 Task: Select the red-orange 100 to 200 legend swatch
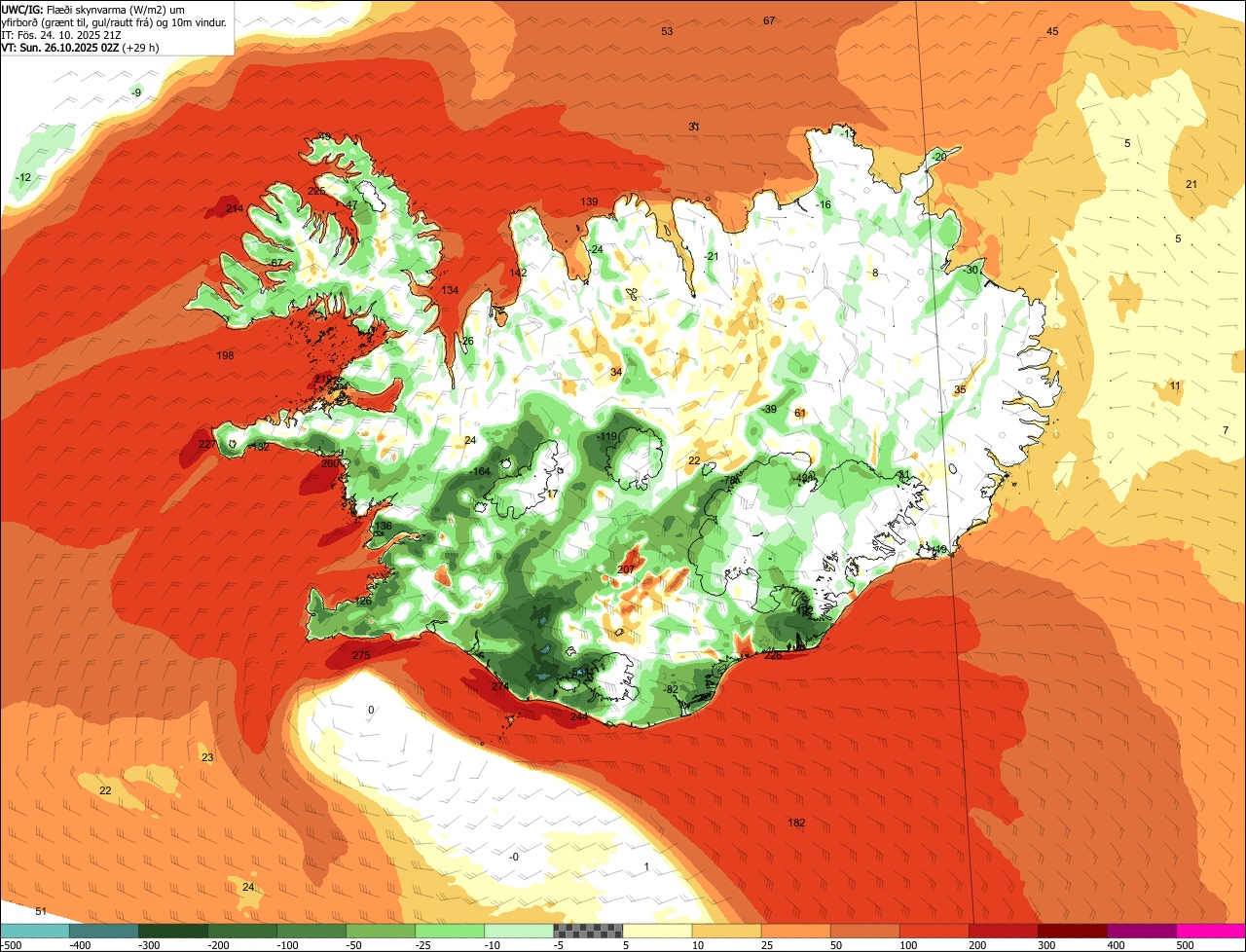click(x=934, y=931)
